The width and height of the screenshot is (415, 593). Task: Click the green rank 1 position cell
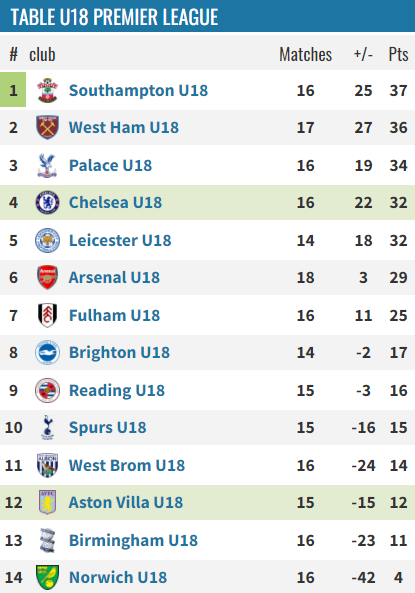[x=13, y=90]
